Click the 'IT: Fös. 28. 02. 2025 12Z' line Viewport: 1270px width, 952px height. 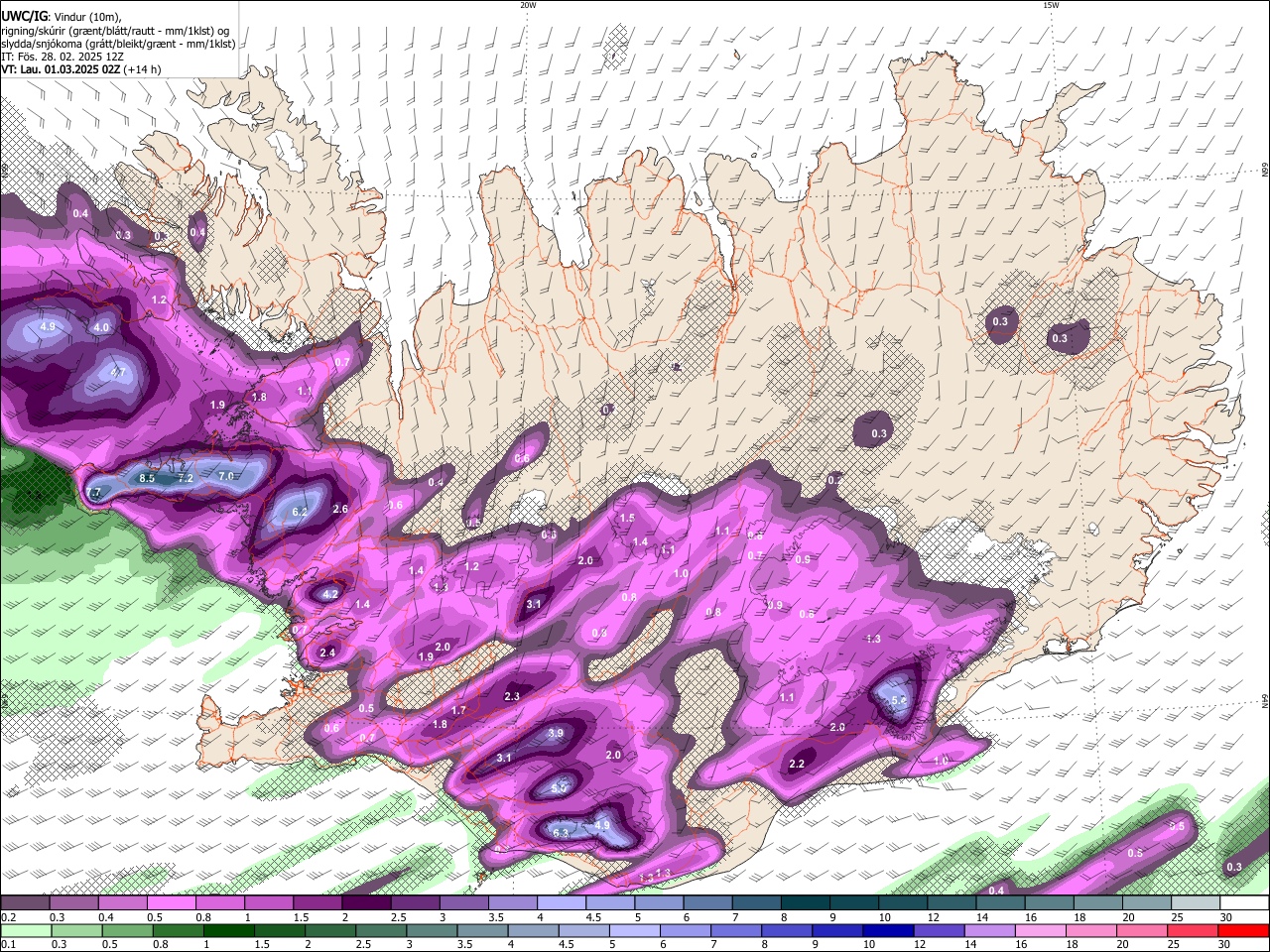click(63, 57)
